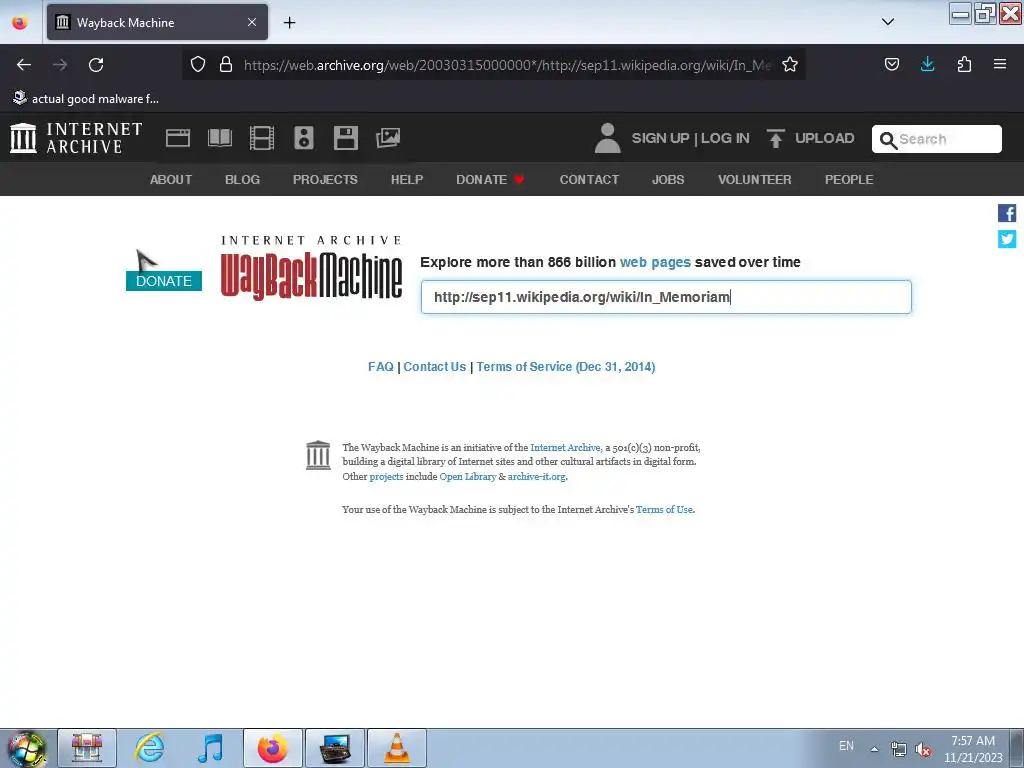Viewport: 1024px width, 768px height.
Task: Share page via Twitter icon
Action: point(1006,239)
